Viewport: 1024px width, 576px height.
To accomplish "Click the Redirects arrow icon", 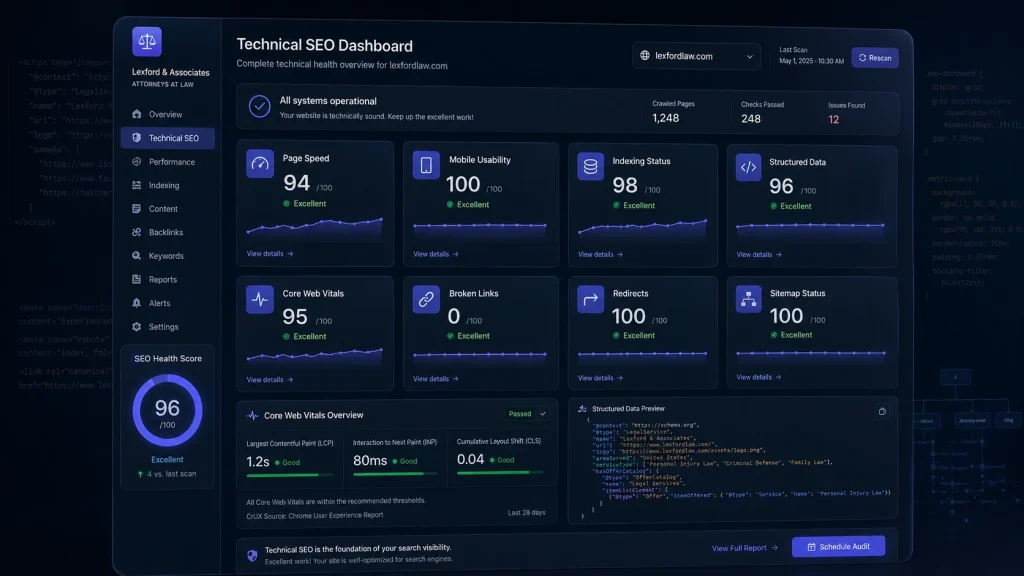I will pyautogui.click(x=590, y=300).
